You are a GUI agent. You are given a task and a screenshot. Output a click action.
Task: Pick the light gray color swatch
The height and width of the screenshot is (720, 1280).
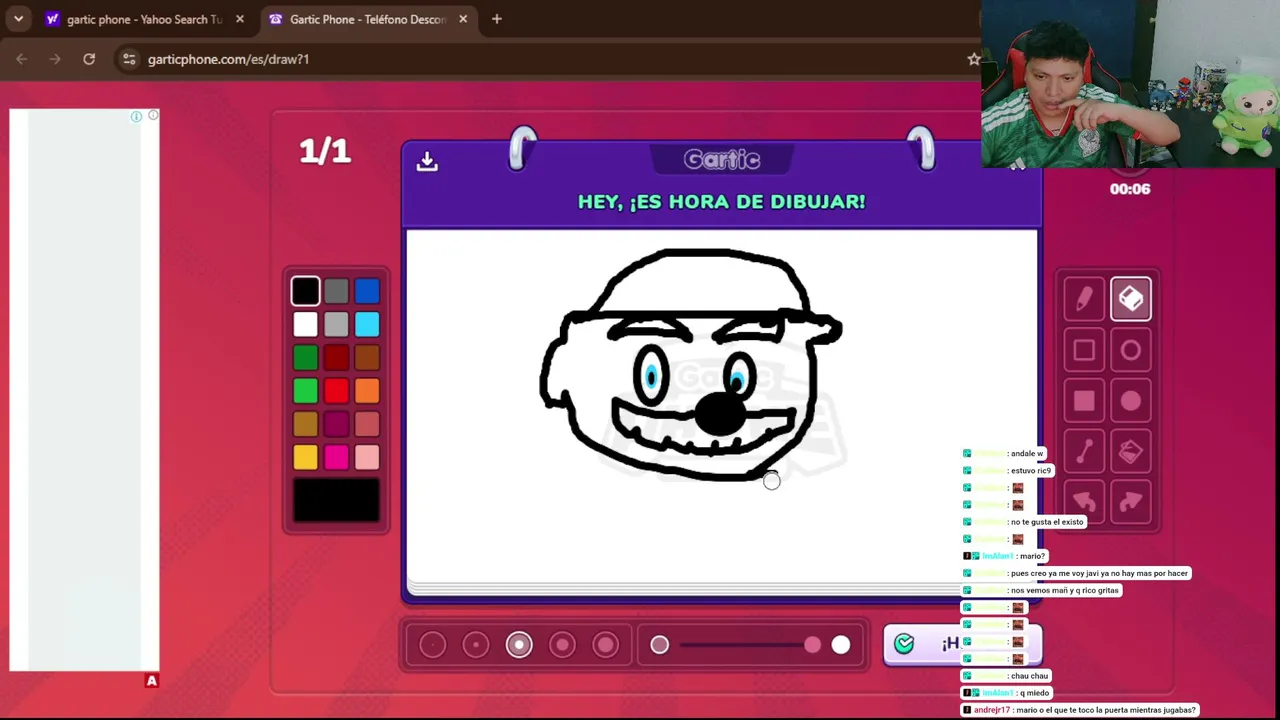(336, 324)
